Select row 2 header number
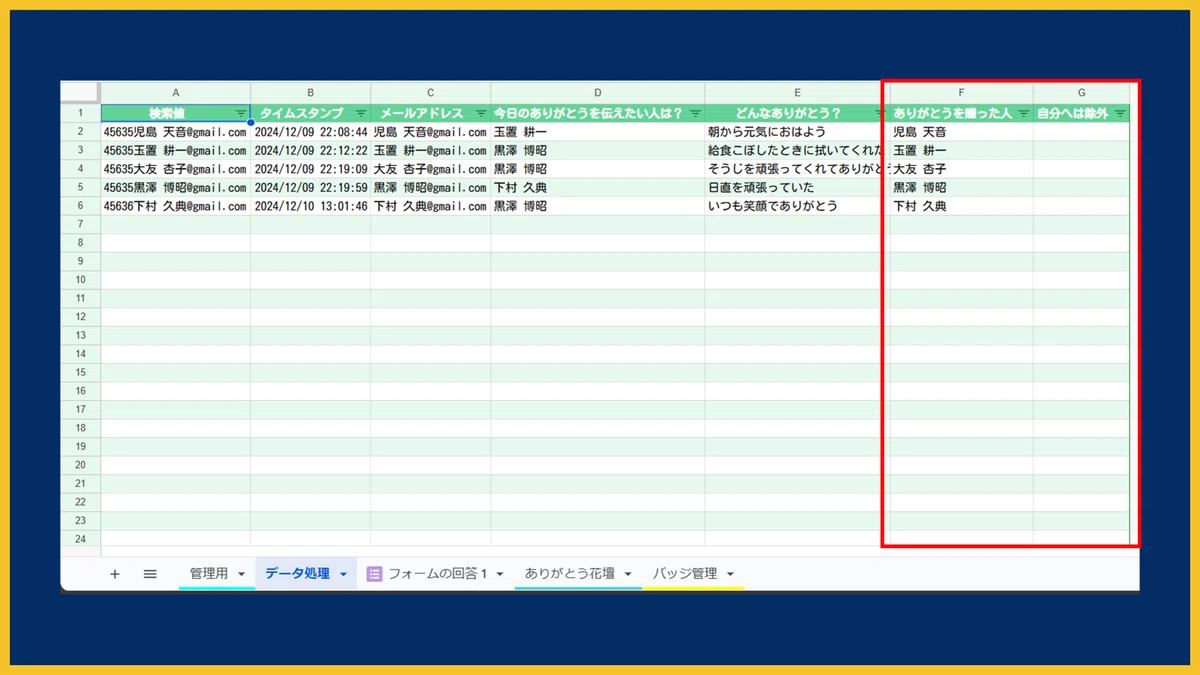This screenshot has height=675, width=1200. 80,131
